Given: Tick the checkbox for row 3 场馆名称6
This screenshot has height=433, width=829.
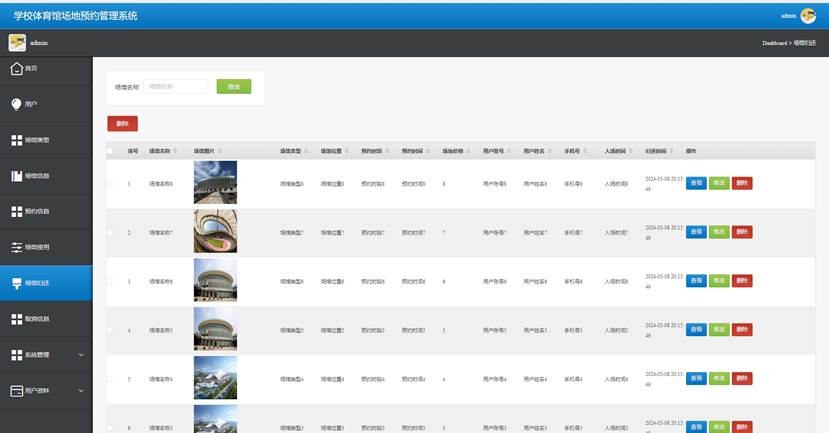Looking at the screenshot, I should coord(109,281).
